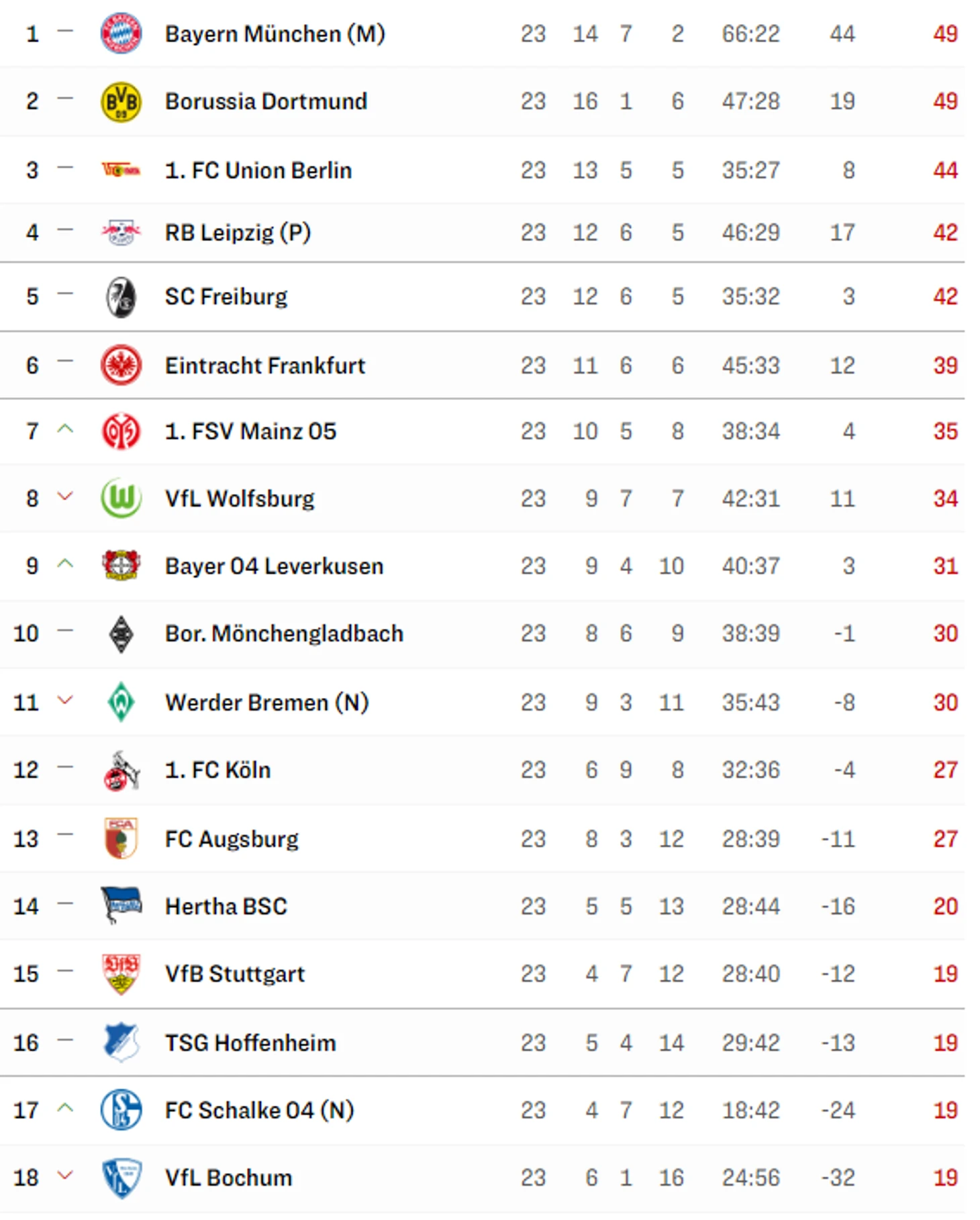This screenshot has height=1220, width=980.
Task: Click the Werder Bremen diamond logo
Action: (121, 702)
